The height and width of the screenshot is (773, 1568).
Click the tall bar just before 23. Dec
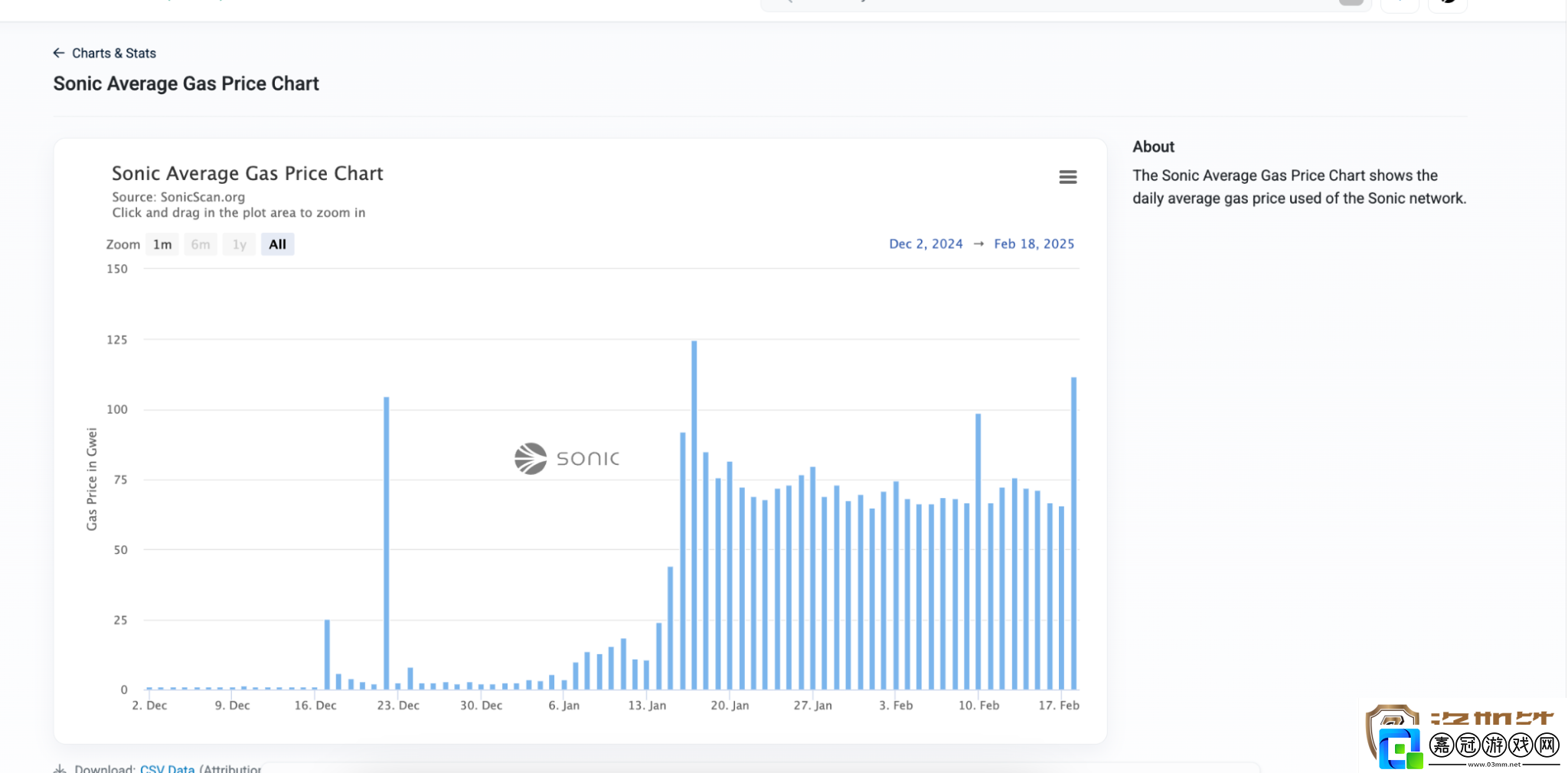[386, 543]
